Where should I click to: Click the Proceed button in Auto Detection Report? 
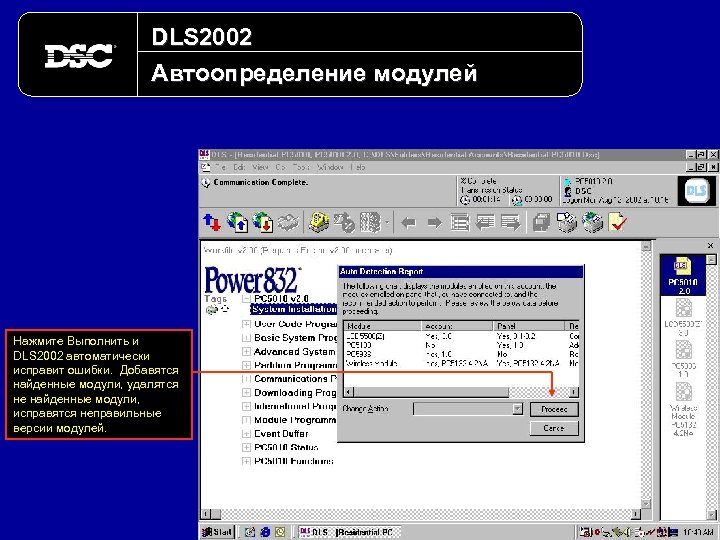pos(554,409)
